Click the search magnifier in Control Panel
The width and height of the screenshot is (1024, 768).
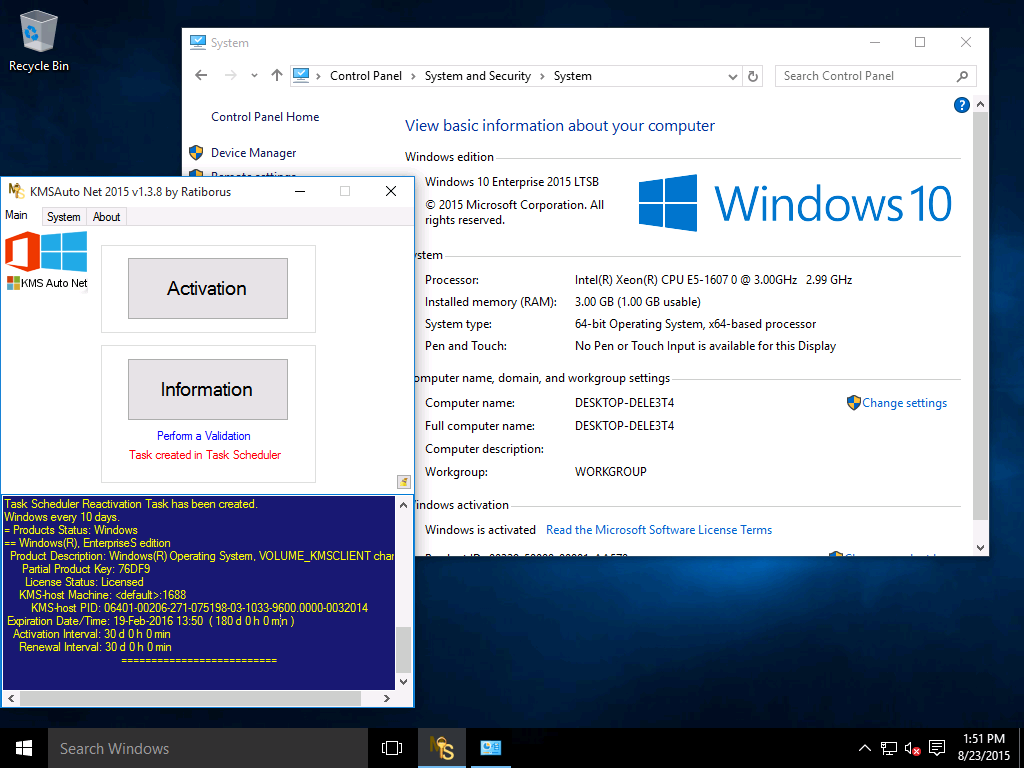tap(962, 76)
